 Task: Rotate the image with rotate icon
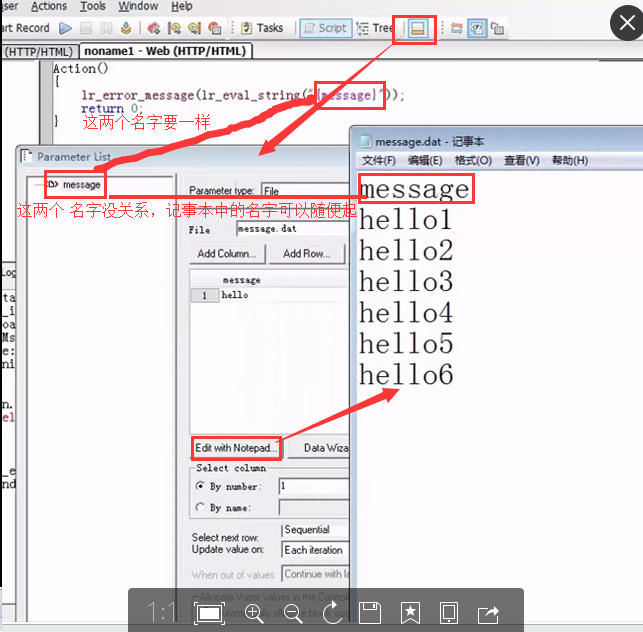point(332,613)
